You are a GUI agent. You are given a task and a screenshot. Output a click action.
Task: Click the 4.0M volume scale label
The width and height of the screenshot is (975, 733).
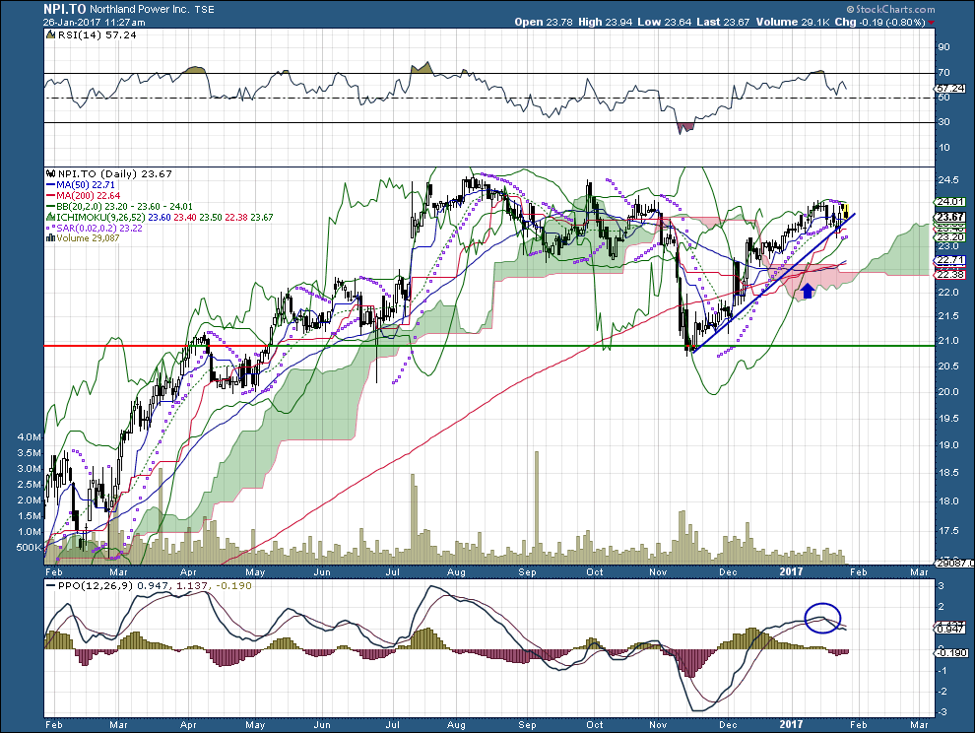pyautogui.click(x=29, y=437)
